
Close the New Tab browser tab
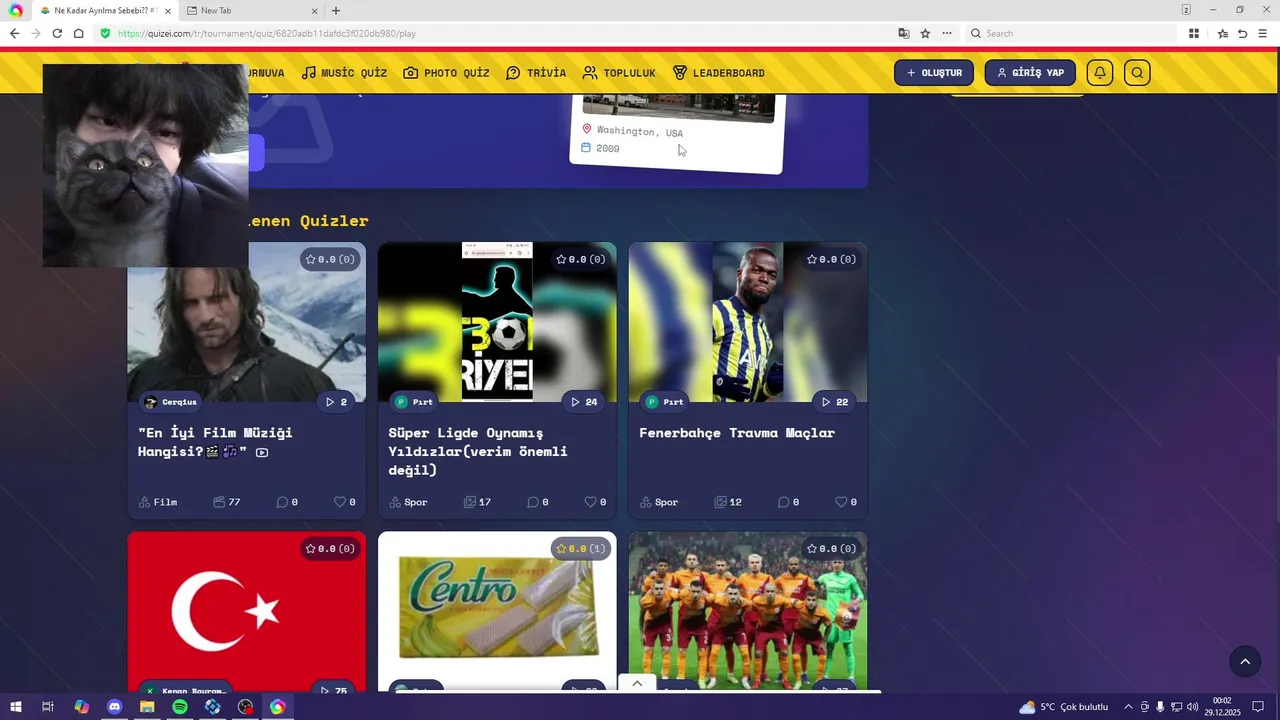click(x=315, y=11)
